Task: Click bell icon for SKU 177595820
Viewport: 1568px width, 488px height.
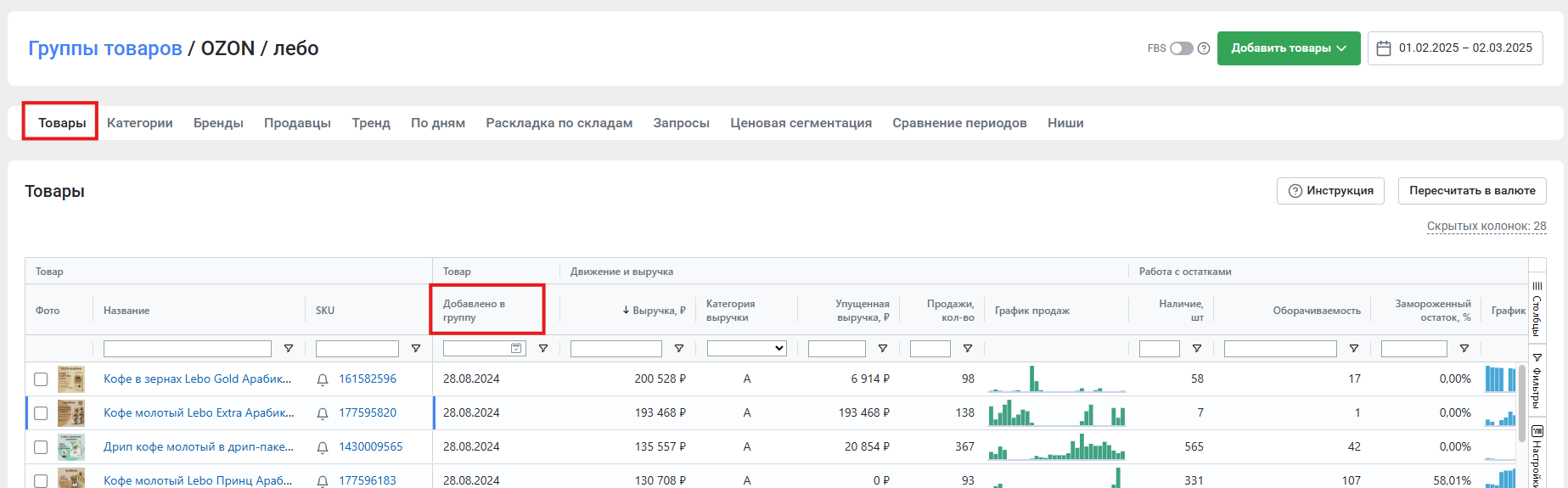Action: coord(323,413)
